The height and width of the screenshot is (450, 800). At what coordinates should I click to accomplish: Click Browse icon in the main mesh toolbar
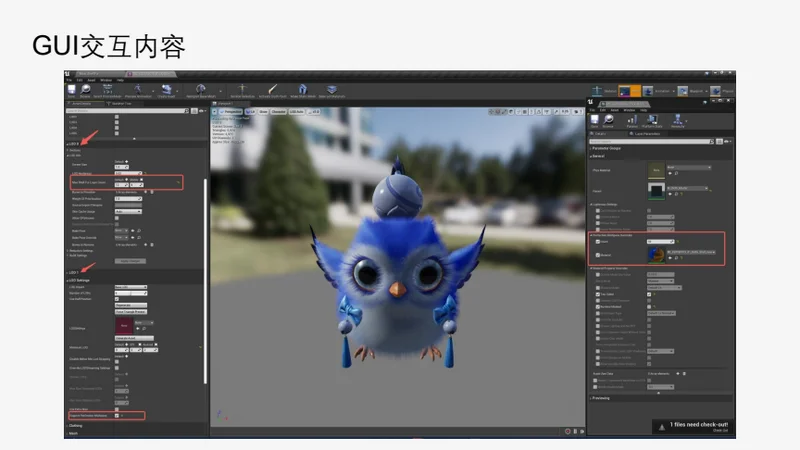click(85, 90)
